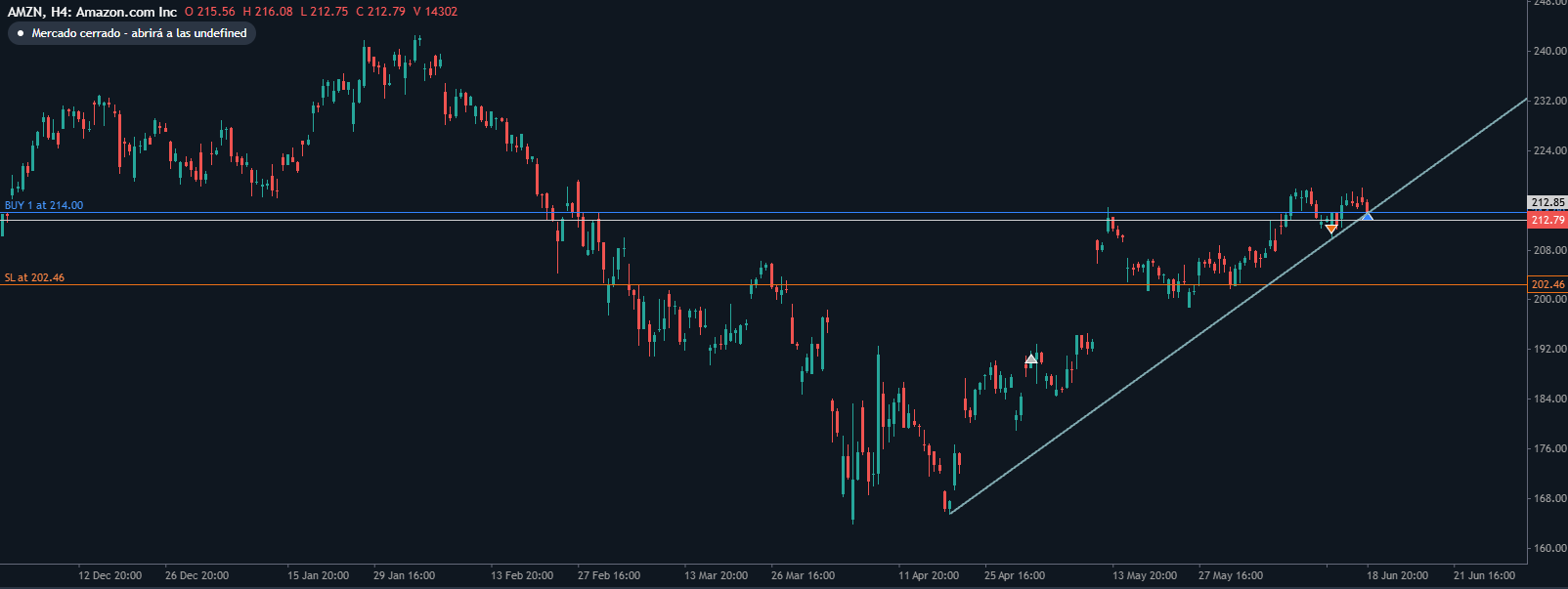The height and width of the screenshot is (589, 1568).
Task: Click the 168.00 price axis label
Action: (x=1549, y=498)
